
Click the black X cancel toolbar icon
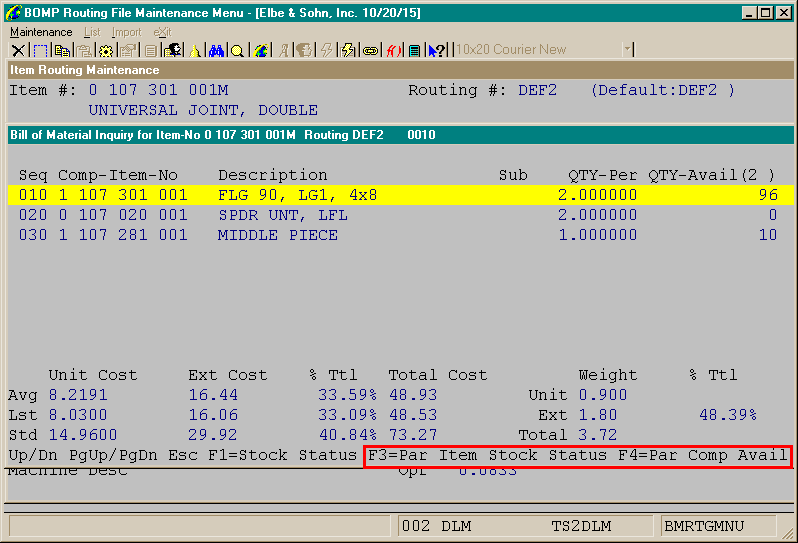coord(18,50)
